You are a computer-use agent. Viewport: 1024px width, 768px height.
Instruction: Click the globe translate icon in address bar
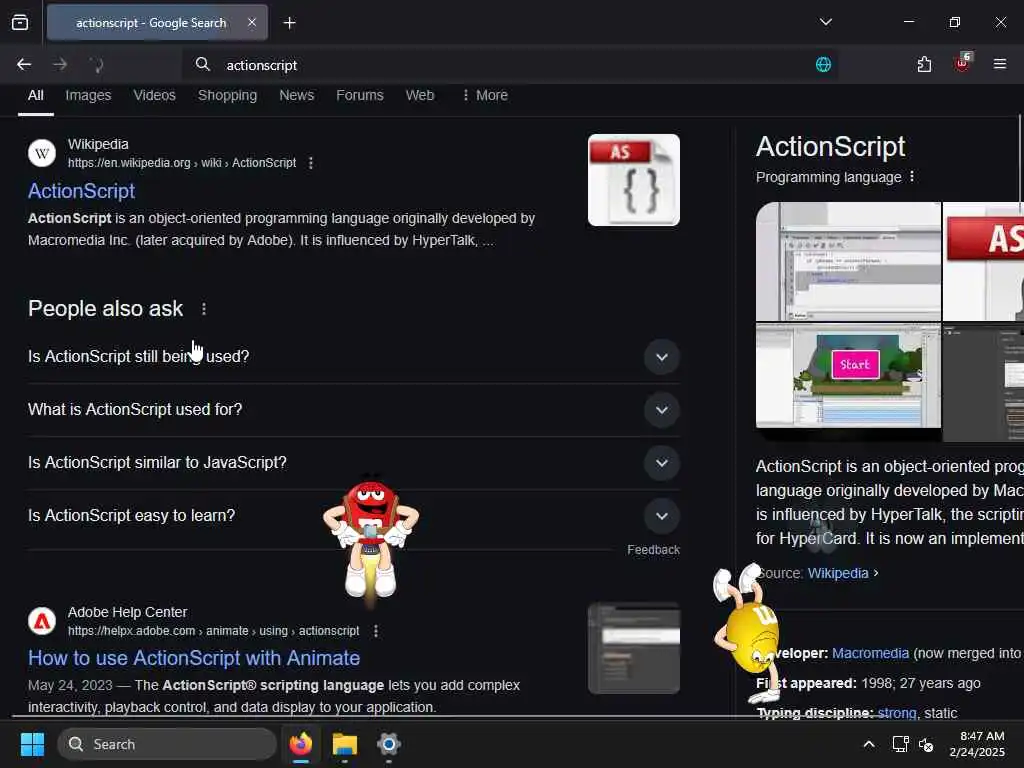pyautogui.click(x=824, y=64)
